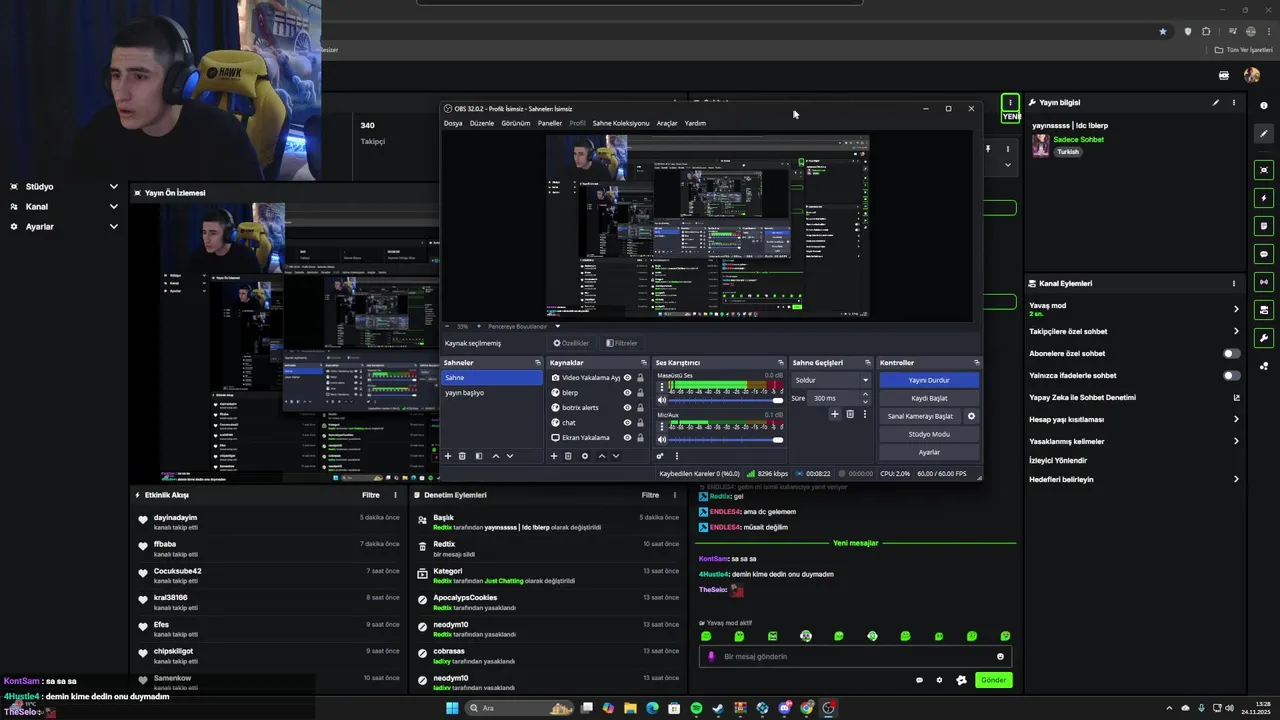The image size is (1280, 720).
Task: Delete scene transition with trash icon
Action: coord(850,414)
